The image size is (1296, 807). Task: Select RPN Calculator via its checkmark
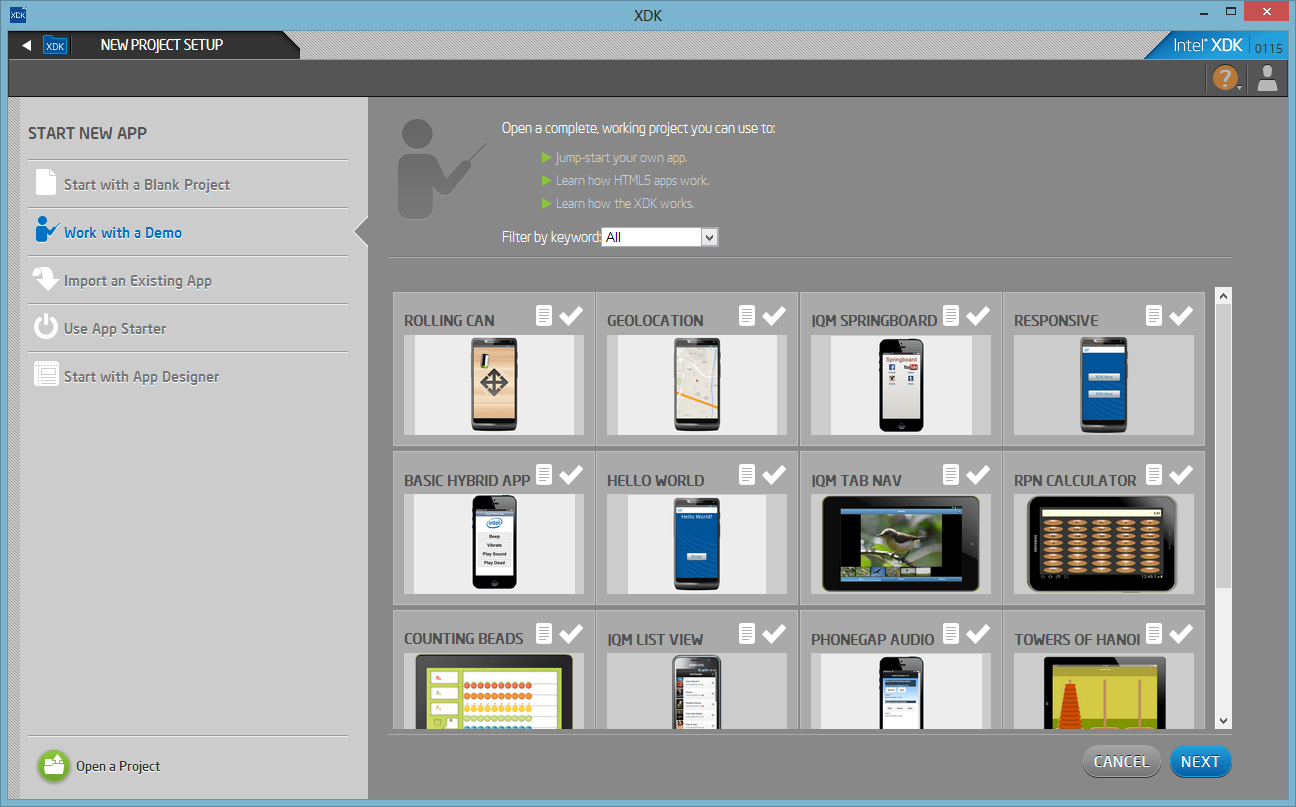pyautogui.click(x=1181, y=474)
